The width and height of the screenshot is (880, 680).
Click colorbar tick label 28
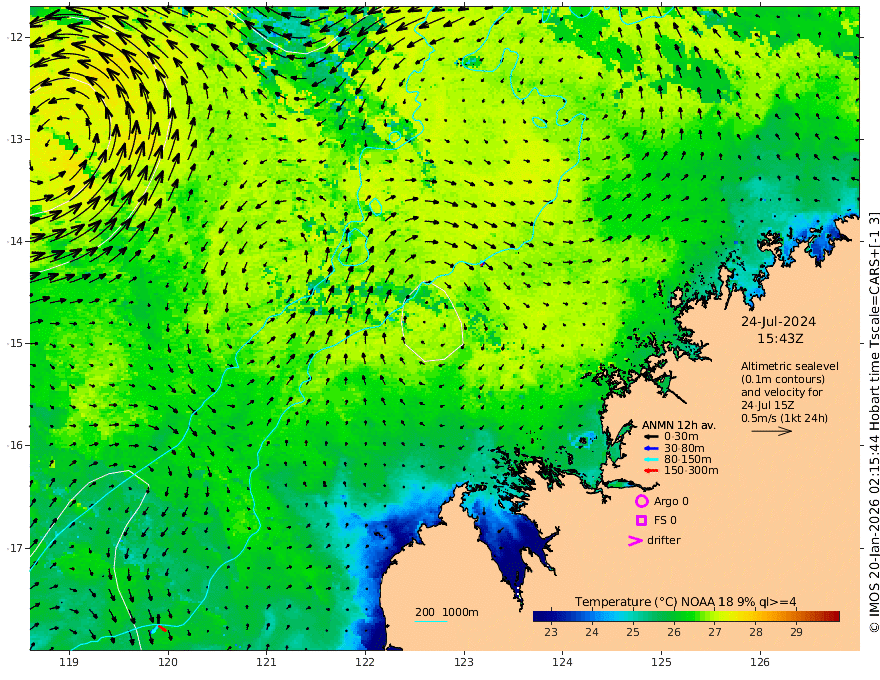tap(755, 632)
